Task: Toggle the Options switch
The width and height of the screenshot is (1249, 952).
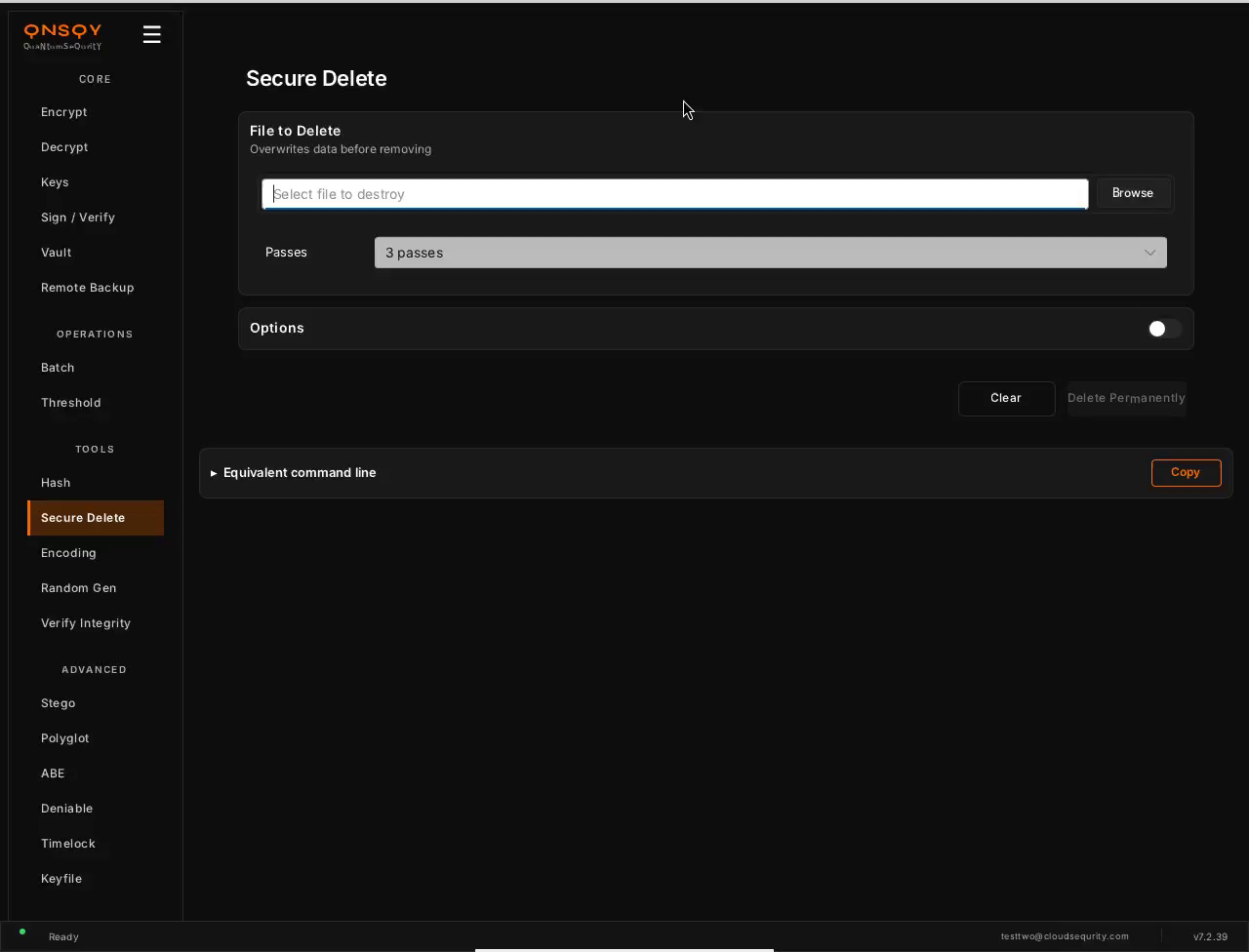Action: point(1164,329)
